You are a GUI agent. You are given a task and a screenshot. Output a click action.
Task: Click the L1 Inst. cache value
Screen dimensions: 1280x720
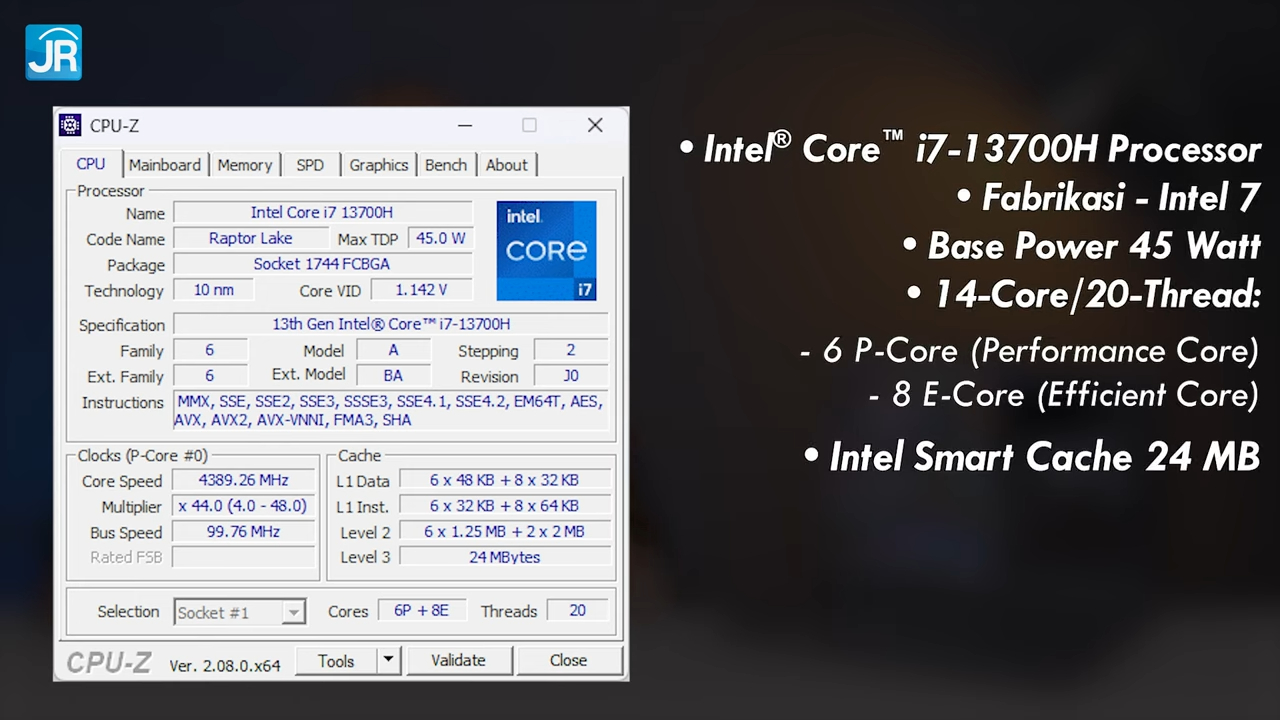tap(504, 506)
